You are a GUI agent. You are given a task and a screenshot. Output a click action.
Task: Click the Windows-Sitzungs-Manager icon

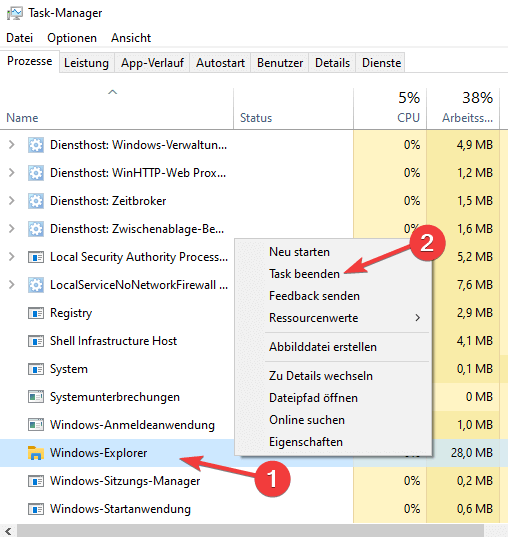[36, 481]
